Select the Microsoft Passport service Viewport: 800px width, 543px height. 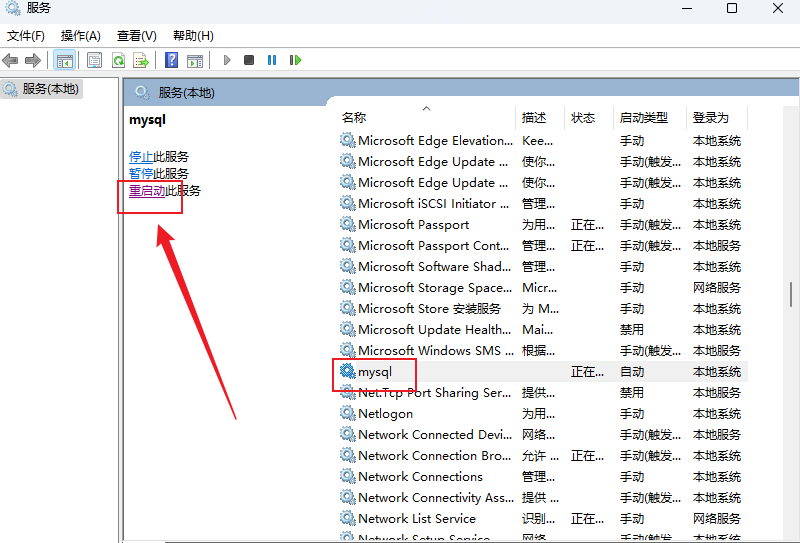543,225
